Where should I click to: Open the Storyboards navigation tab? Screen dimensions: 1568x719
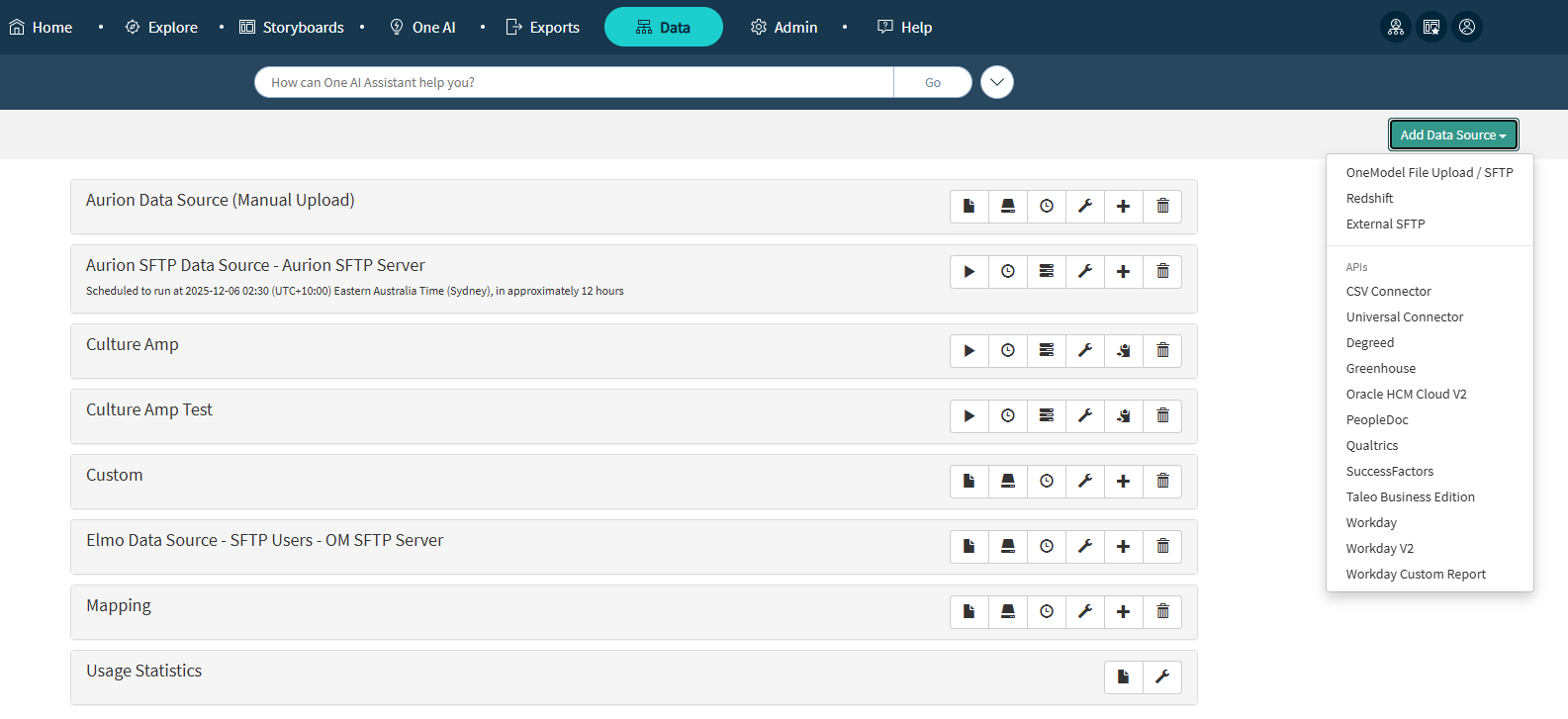click(x=292, y=27)
